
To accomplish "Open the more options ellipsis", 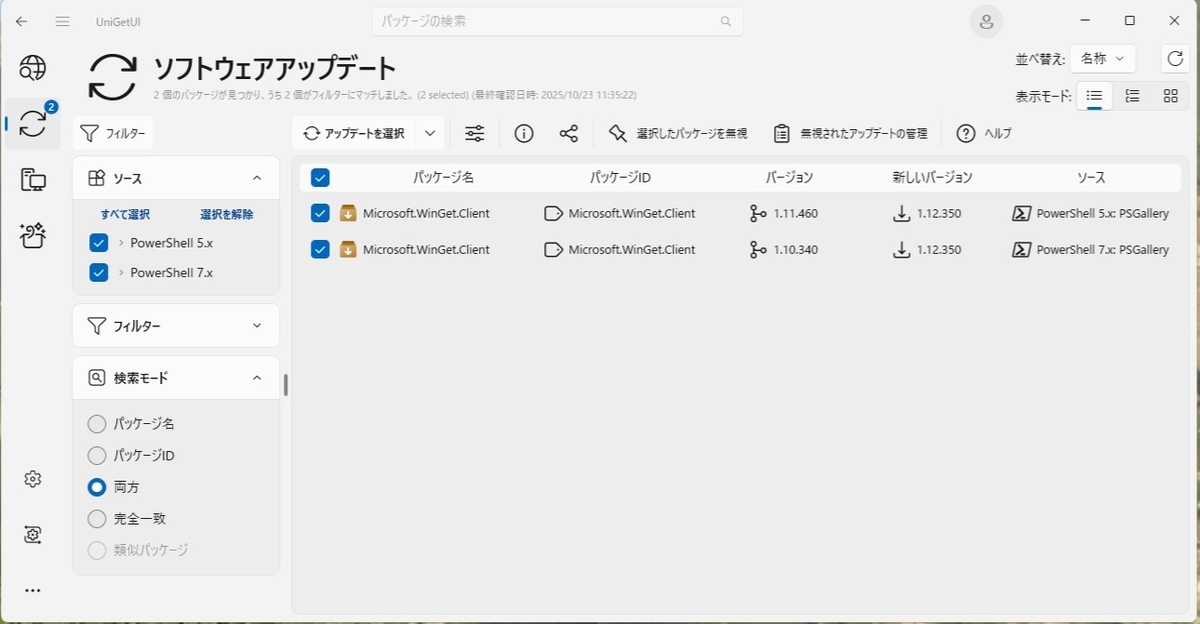I will tap(33, 591).
